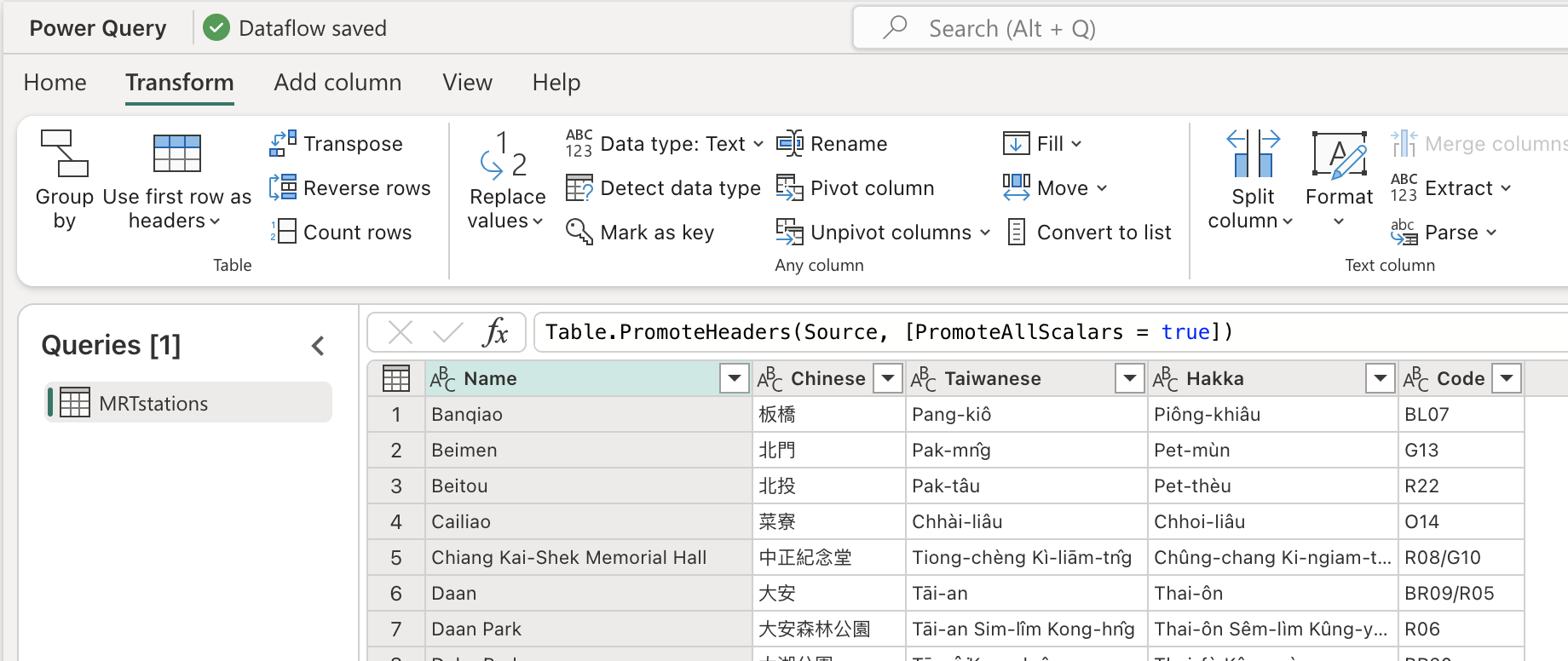Switch to the Home tab
1568x661 pixels.
click(x=55, y=82)
